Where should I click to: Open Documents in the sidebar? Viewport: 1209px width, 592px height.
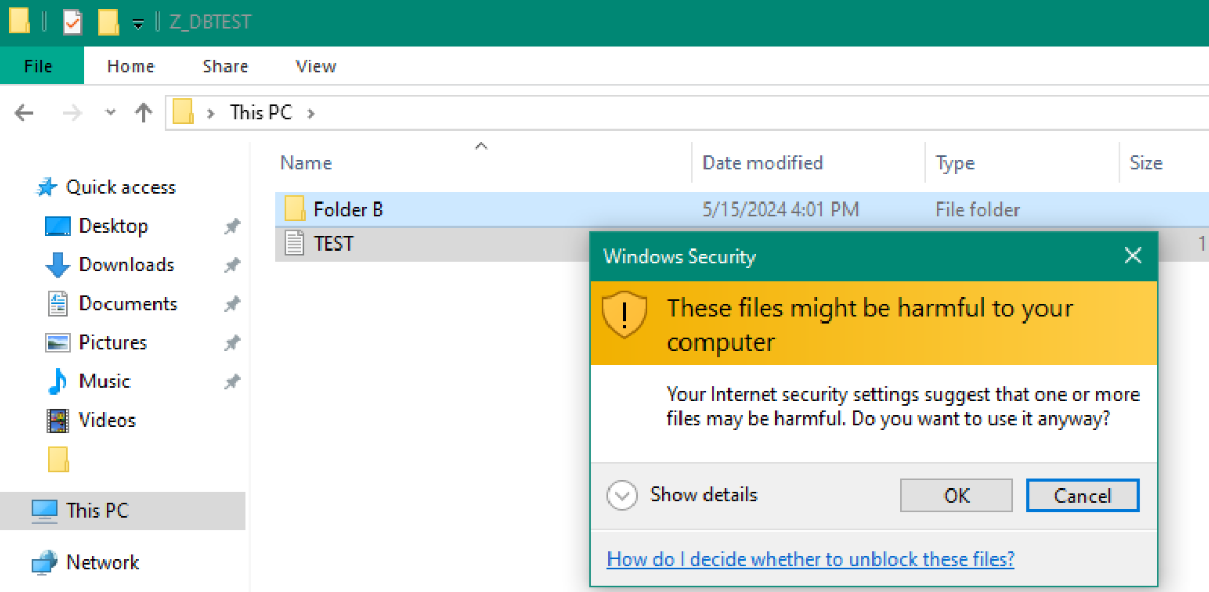coord(128,304)
